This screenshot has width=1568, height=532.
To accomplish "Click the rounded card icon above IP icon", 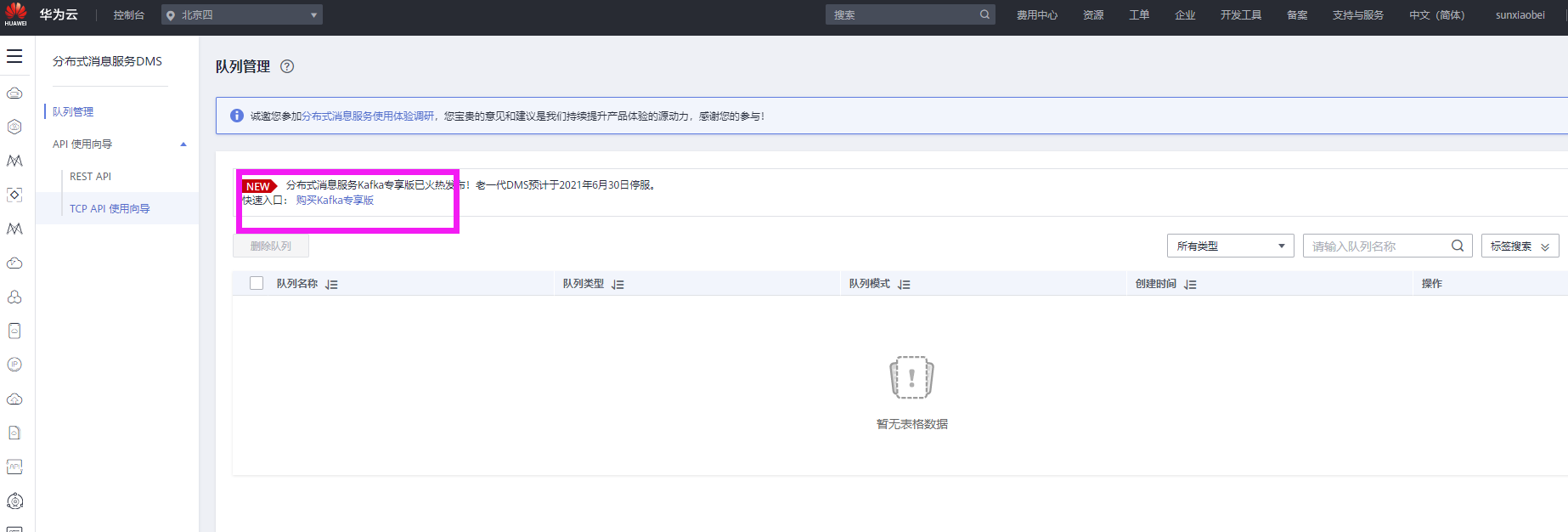I will pyautogui.click(x=14, y=331).
